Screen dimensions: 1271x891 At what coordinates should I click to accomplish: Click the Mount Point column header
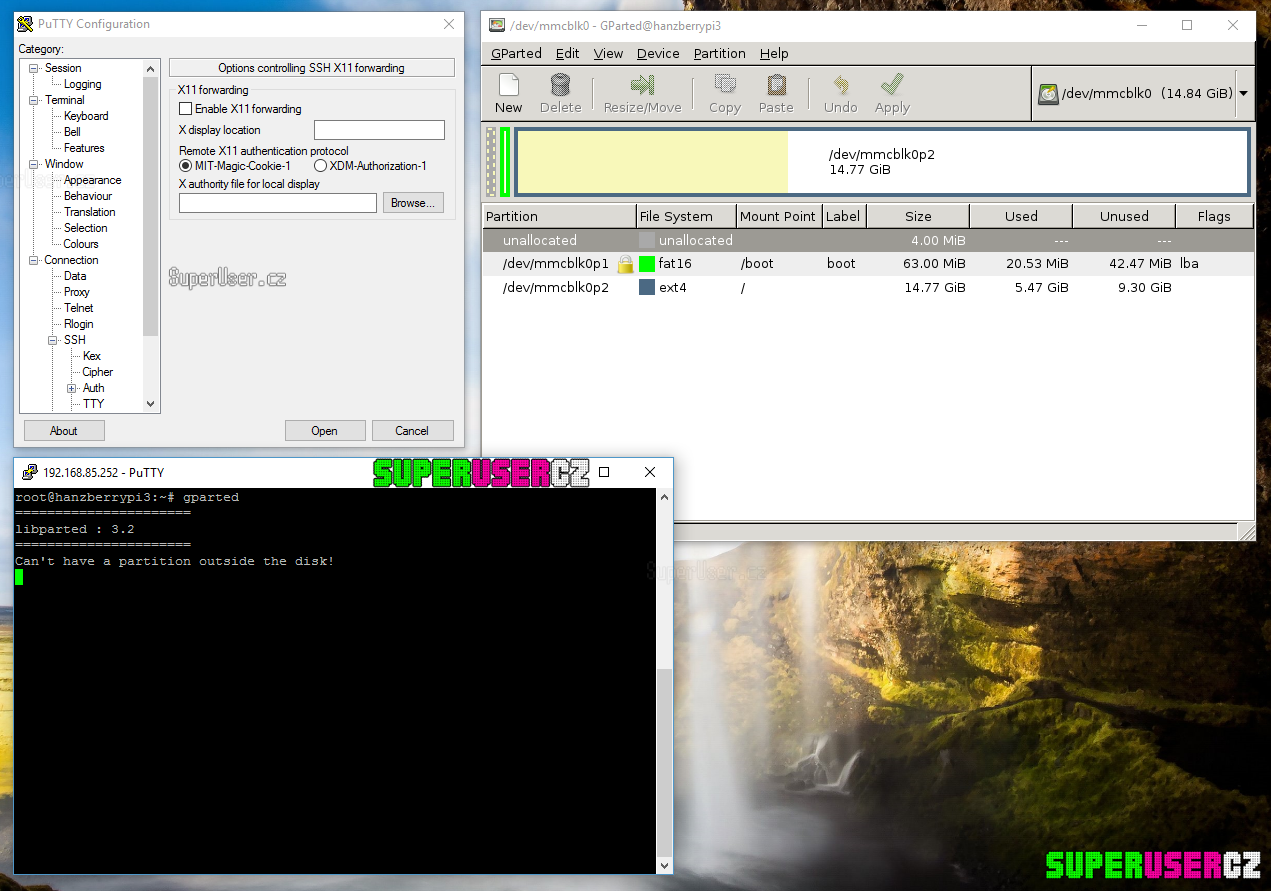tap(779, 216)
